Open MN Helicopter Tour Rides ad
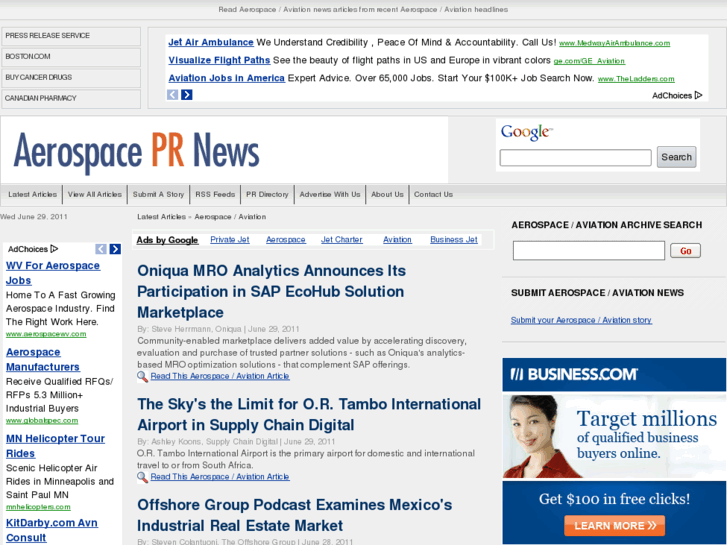Screen dimensions: 727x545 tap(55, 446)
